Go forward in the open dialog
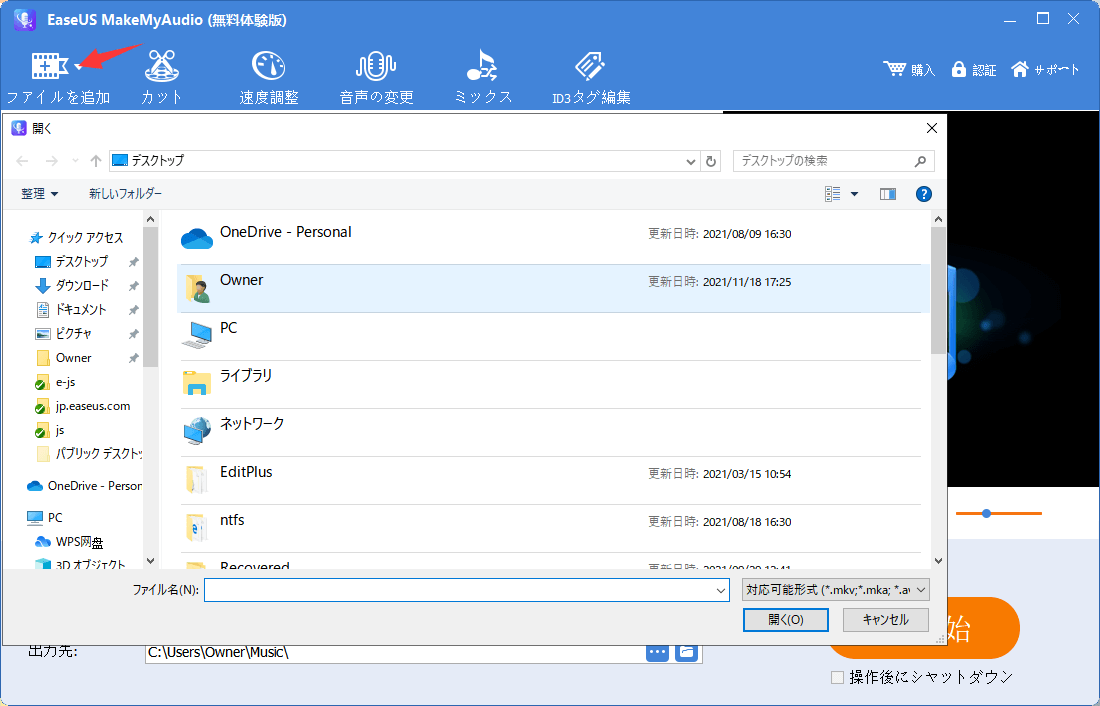 pos(51,161)
